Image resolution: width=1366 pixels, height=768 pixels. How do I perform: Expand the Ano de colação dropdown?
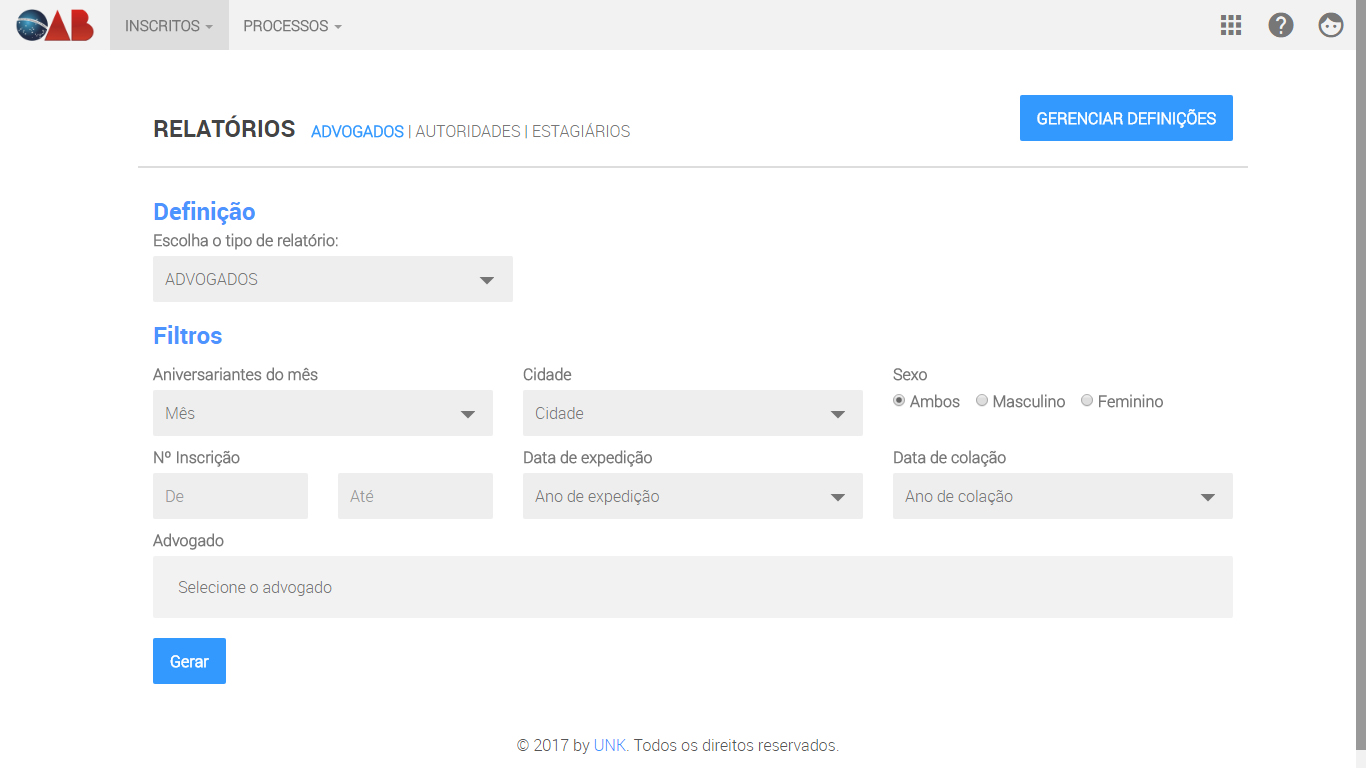coord(1062,496)
